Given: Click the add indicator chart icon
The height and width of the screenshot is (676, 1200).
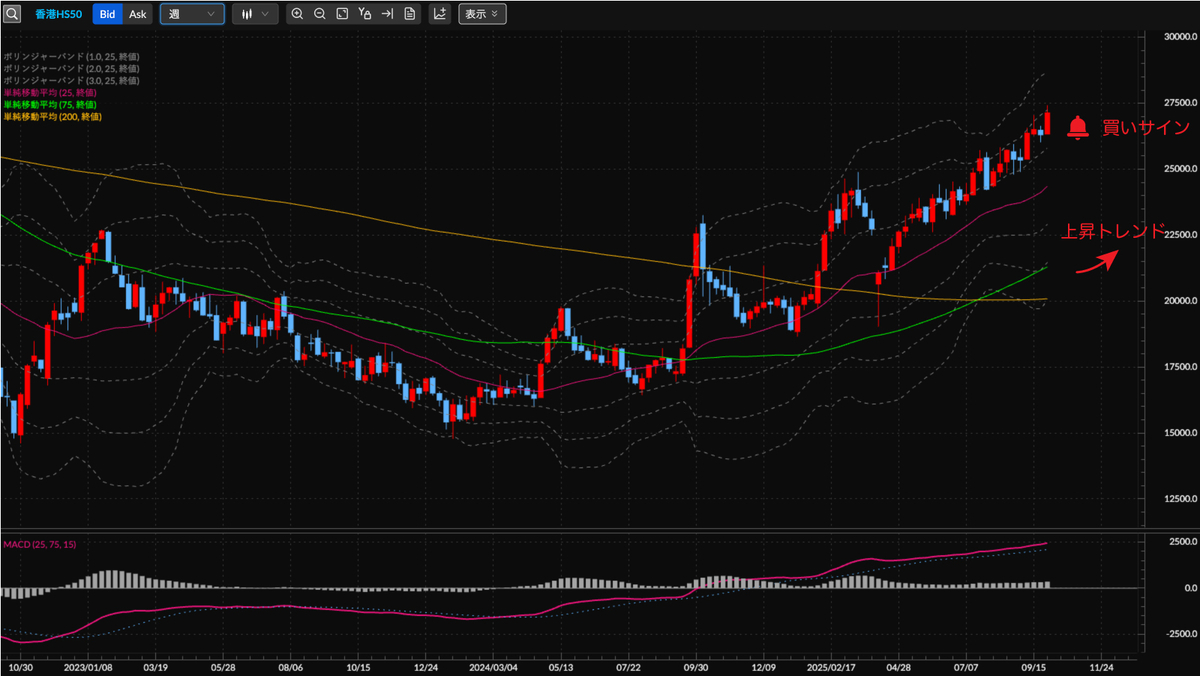Looking at the screenshot, I should 440,14.
